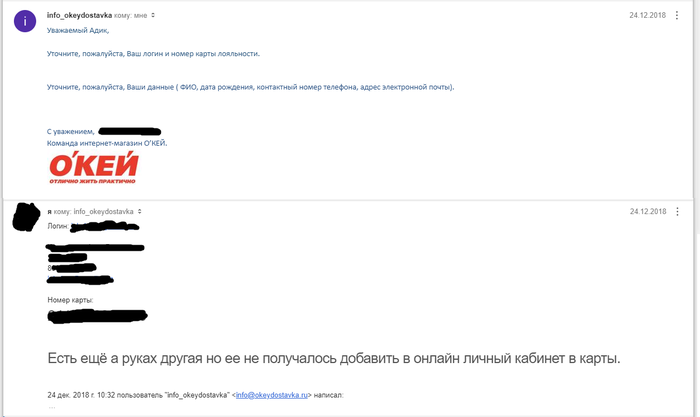Image resolution: width=700 pixels, height=417 pixels.
Task: Click the large sentence starting 'Есть ещё'
Action: pyautogui.click(x=334, y=358)
